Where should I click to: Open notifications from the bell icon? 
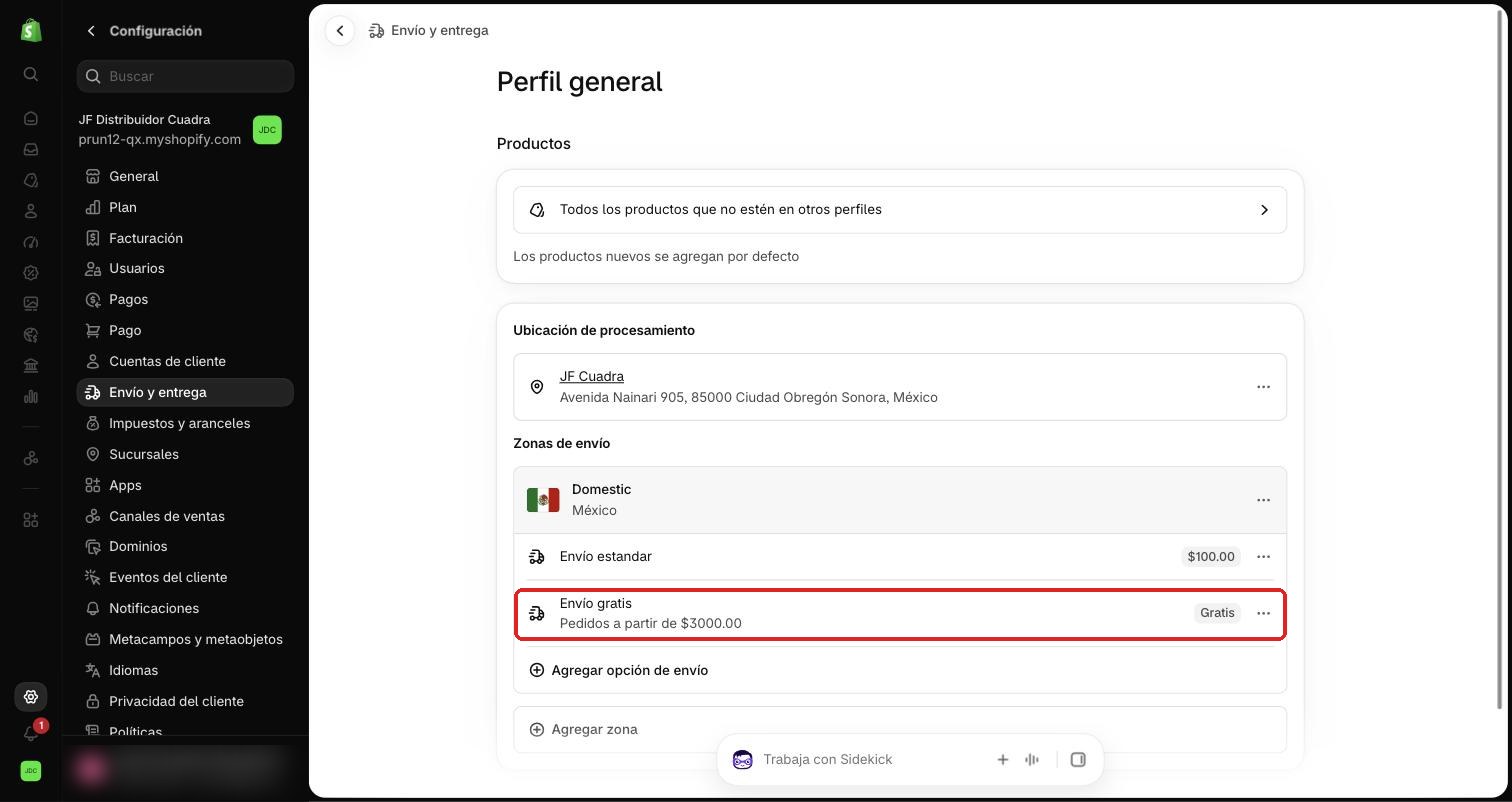point(31,734)
